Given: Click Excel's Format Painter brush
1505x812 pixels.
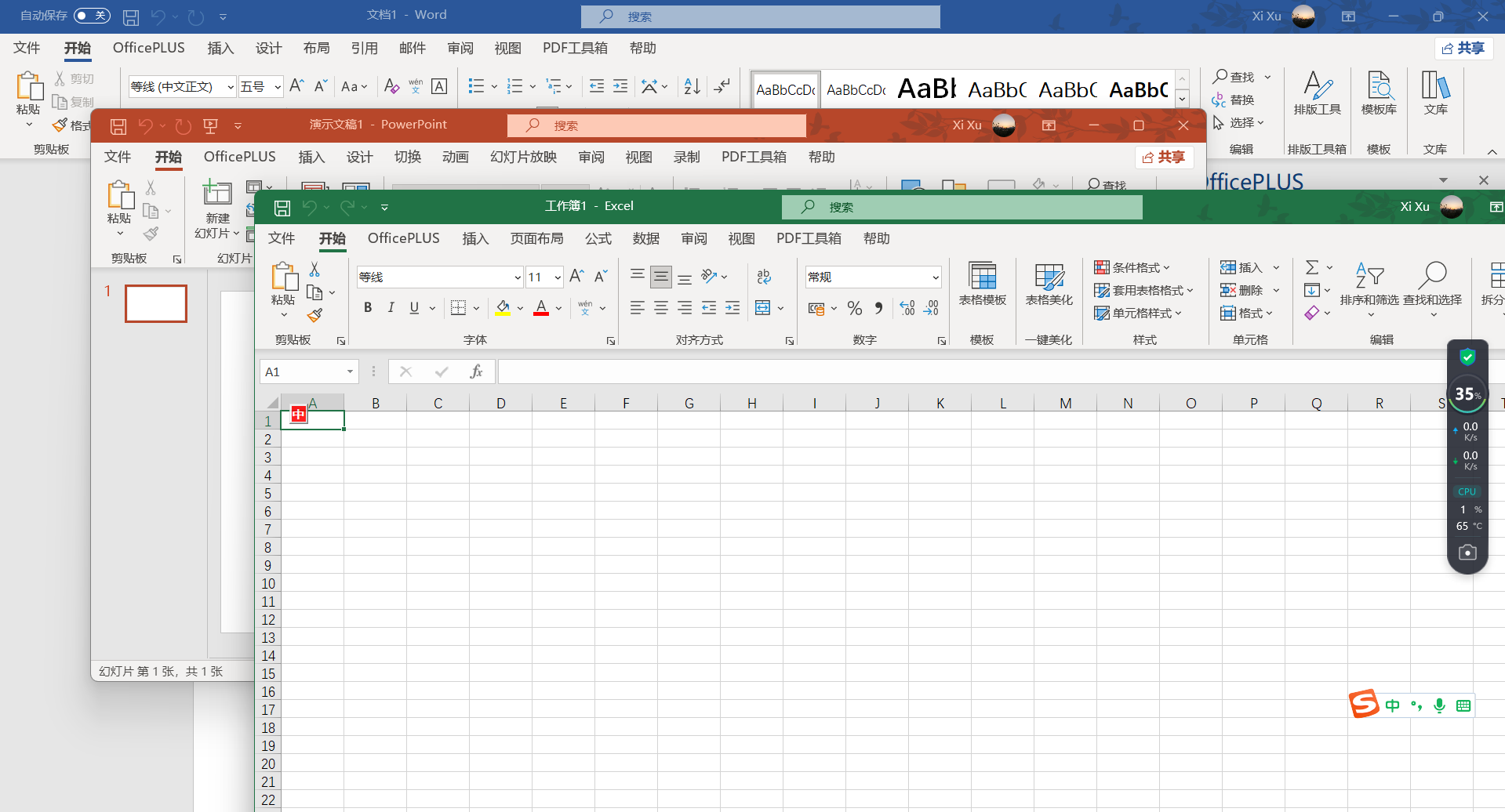Looking at the screenshot, I should tap(314, 315).
